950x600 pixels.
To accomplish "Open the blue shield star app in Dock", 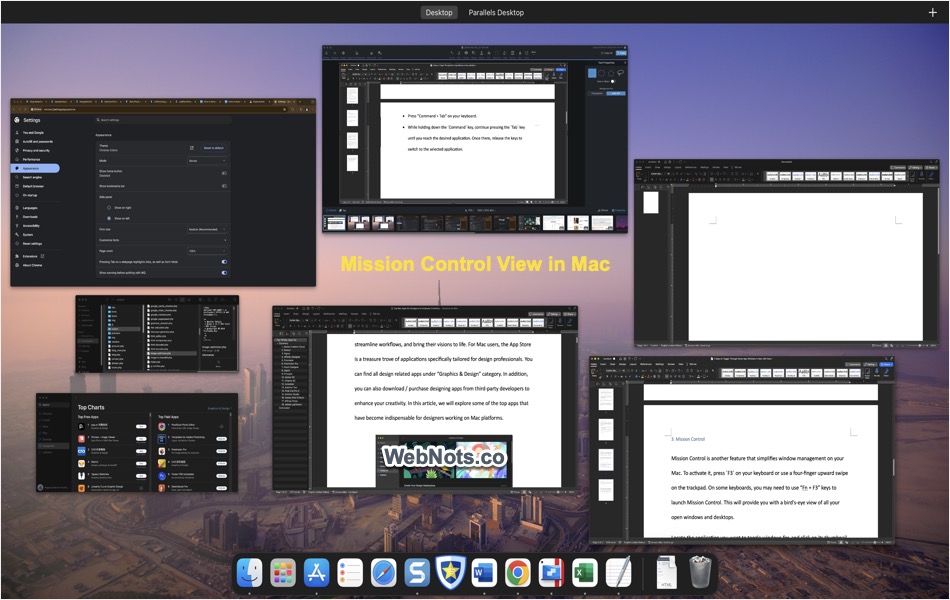I will tap(450, 573).
